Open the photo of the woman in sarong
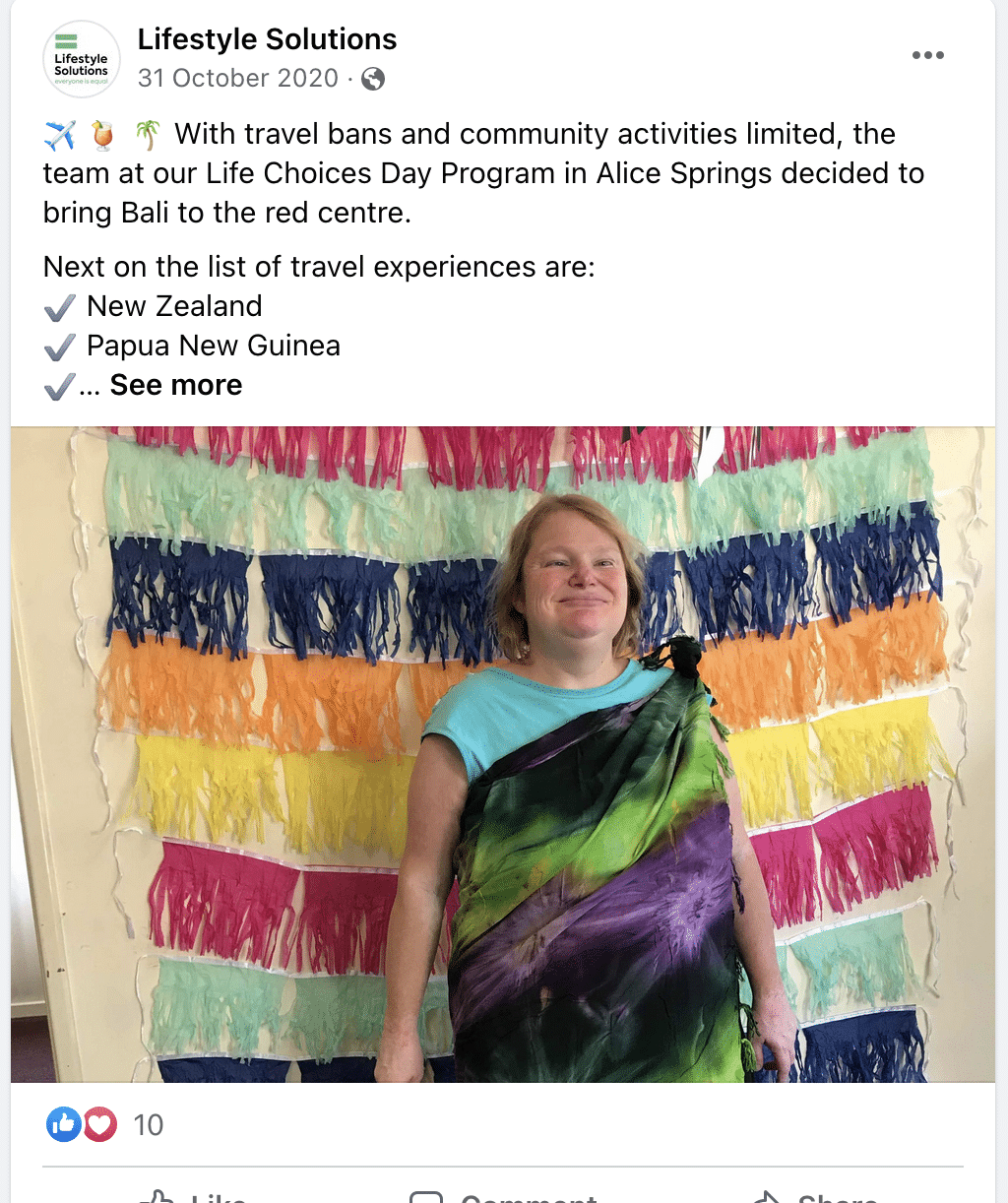 [503, 754]
